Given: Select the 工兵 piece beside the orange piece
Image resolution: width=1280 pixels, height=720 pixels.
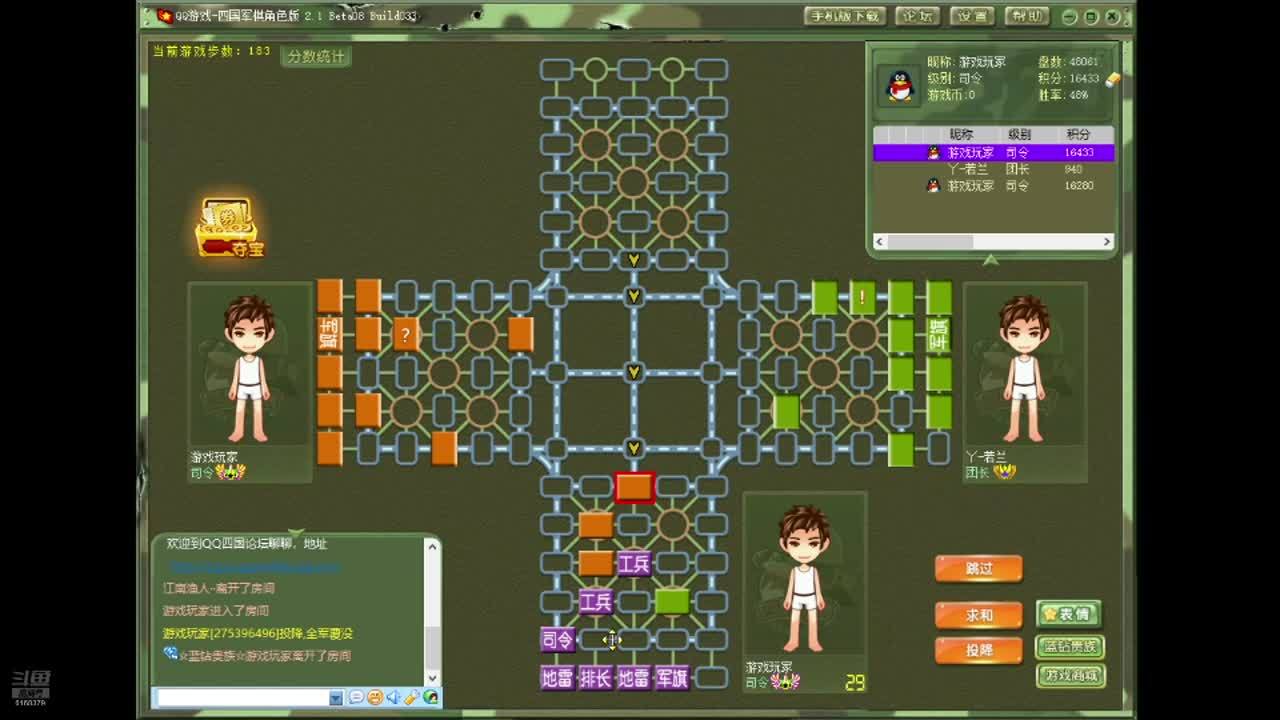Looking at the screenshot, I should 633,564.
